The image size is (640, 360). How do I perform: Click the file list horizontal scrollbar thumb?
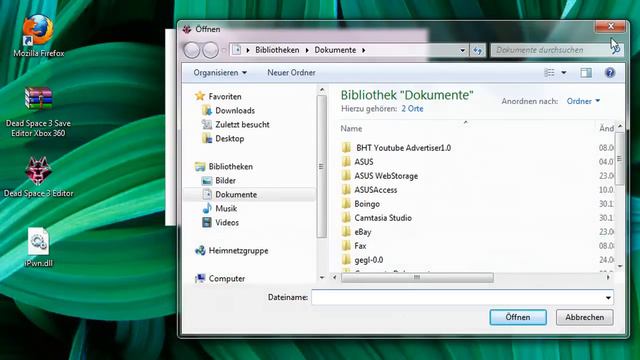pos(417,278)
